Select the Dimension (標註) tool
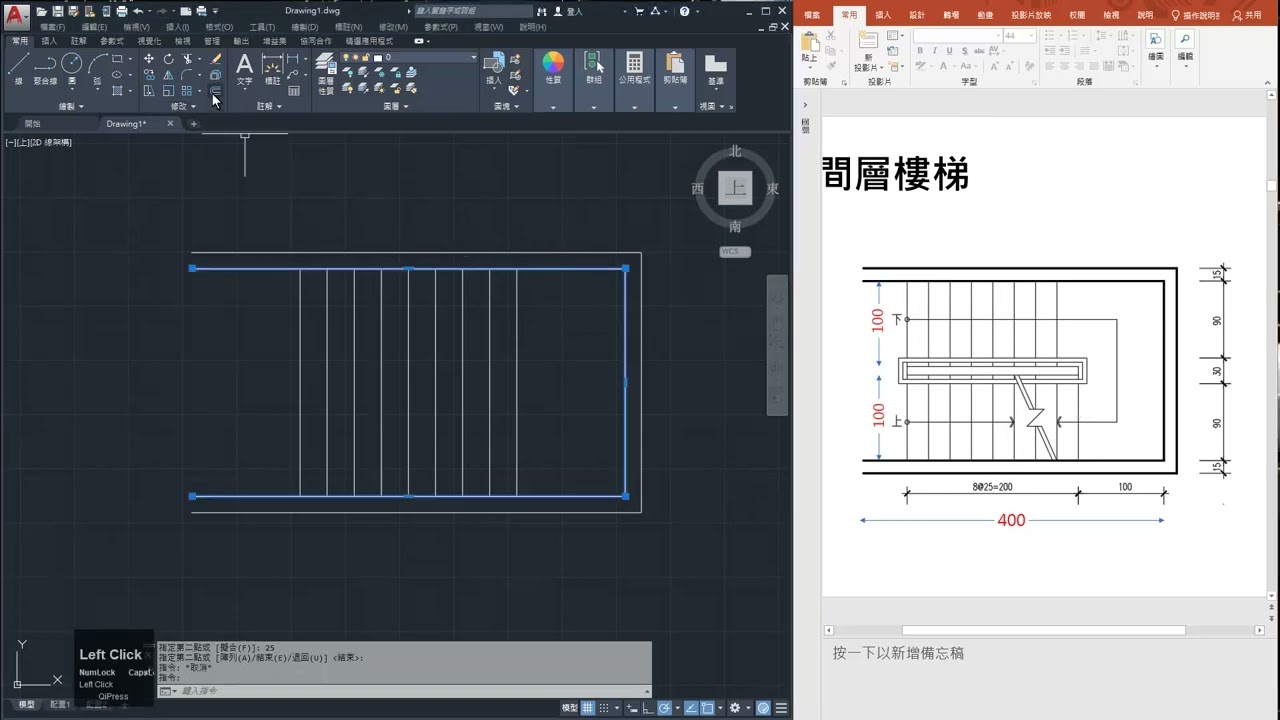This screenshot has width=1280, height=720. [272, 68]
